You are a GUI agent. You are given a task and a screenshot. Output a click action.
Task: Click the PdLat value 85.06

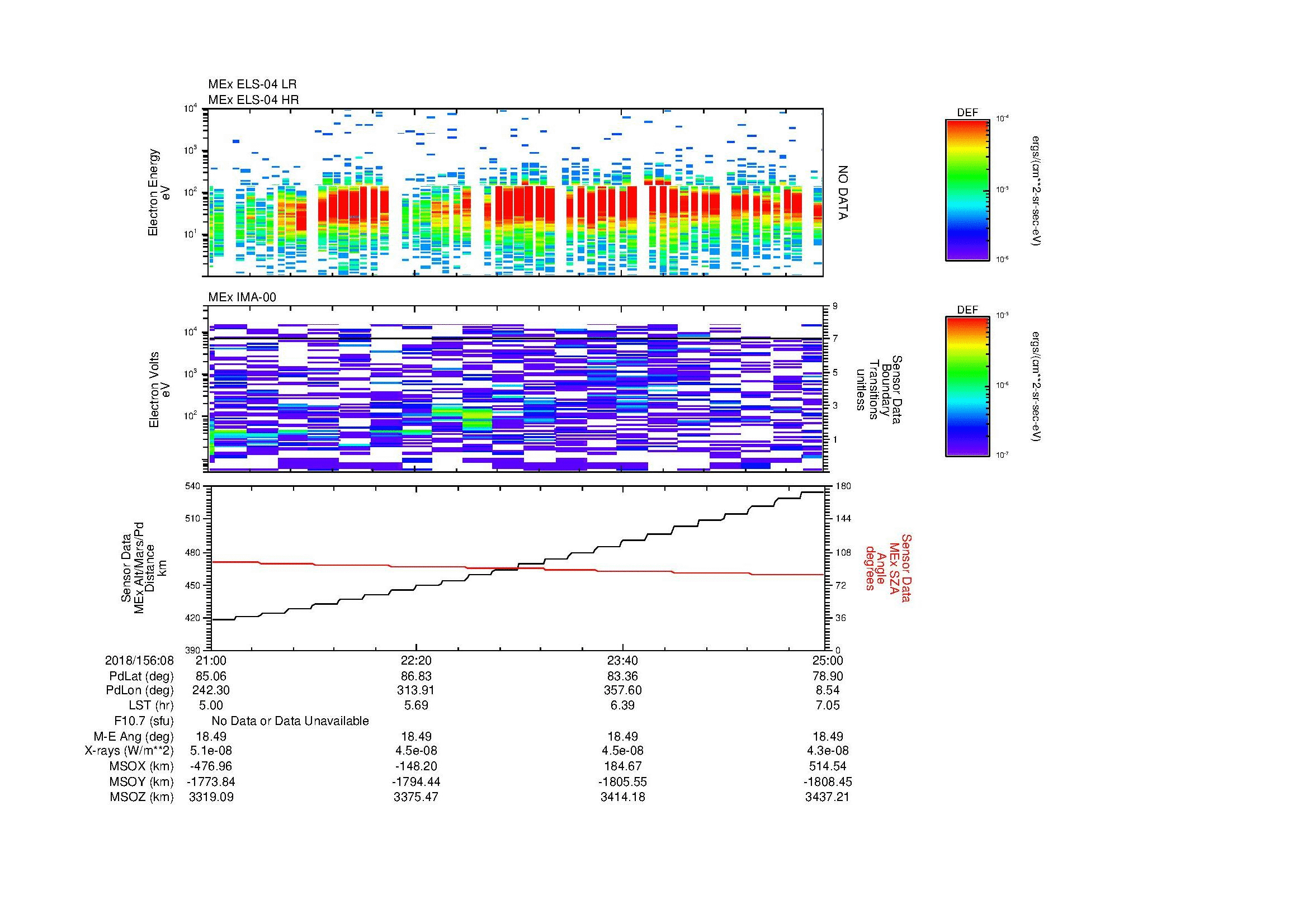(x=211, y=676)
